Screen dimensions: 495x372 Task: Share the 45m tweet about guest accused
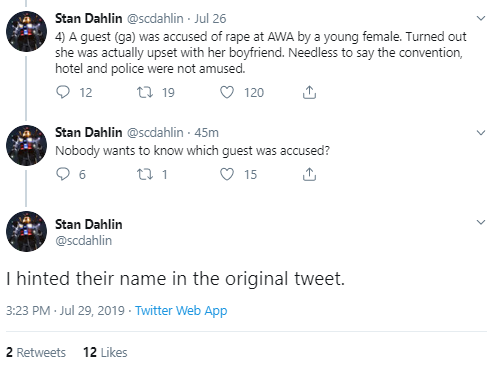coord(309,174)
